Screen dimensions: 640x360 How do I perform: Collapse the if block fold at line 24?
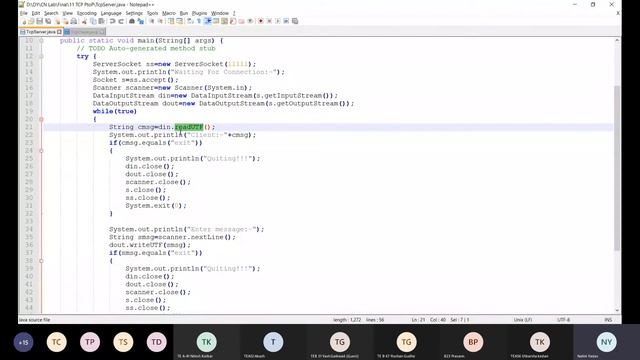41,151
